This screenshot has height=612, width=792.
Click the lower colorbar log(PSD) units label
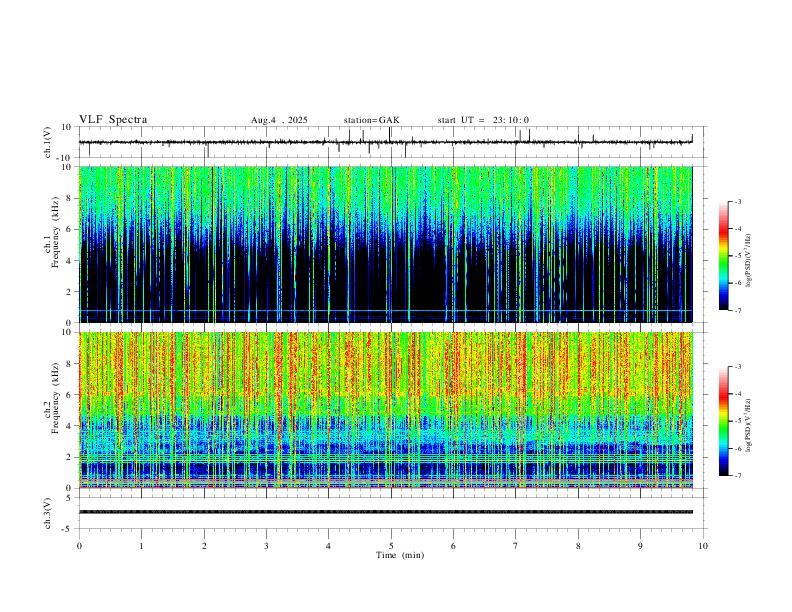(749, 425)
